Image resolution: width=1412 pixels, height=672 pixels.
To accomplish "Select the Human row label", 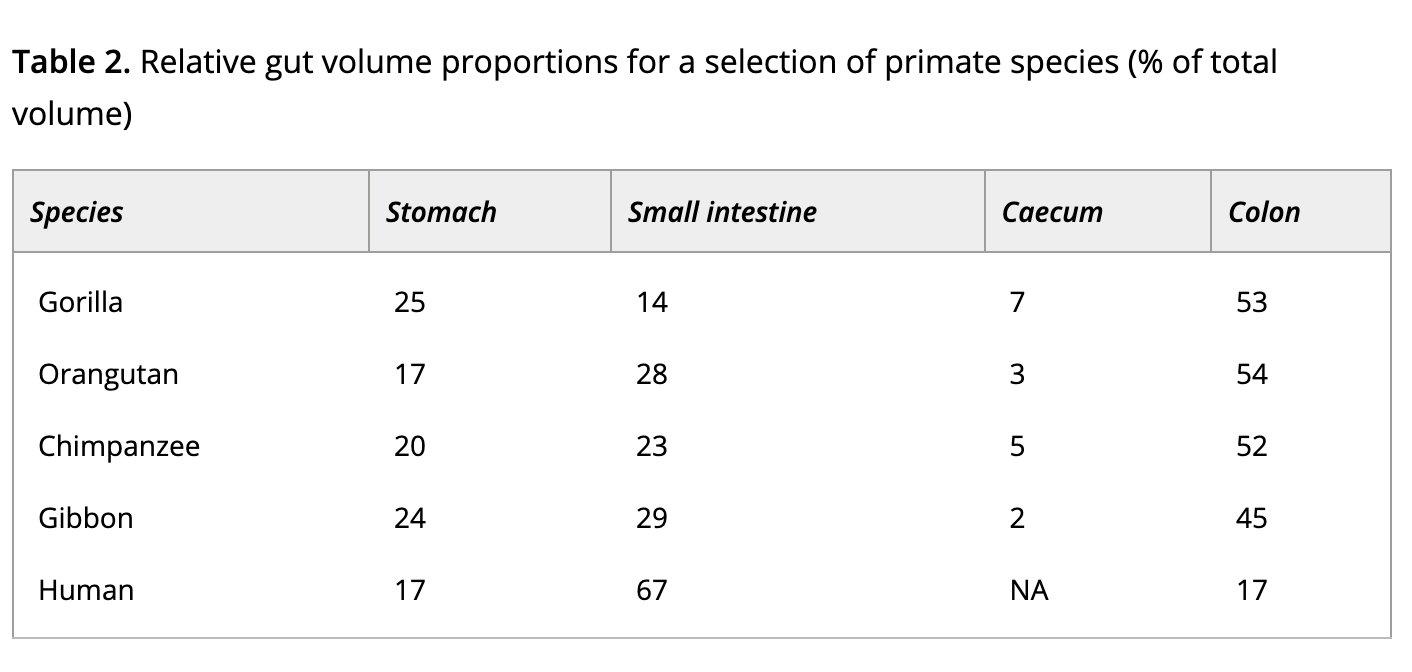I will pyautogui.click(x=86, y=590).
